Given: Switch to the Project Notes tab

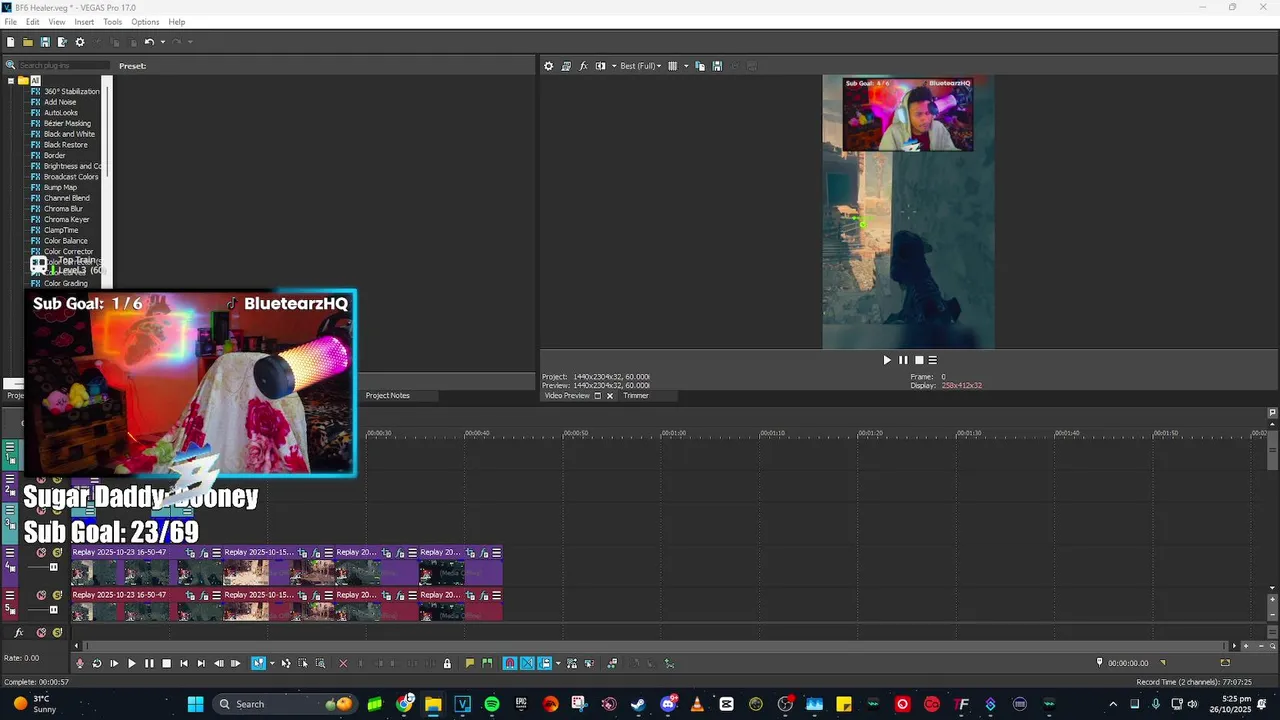Looking at the screenshot, I should point(387,396).
